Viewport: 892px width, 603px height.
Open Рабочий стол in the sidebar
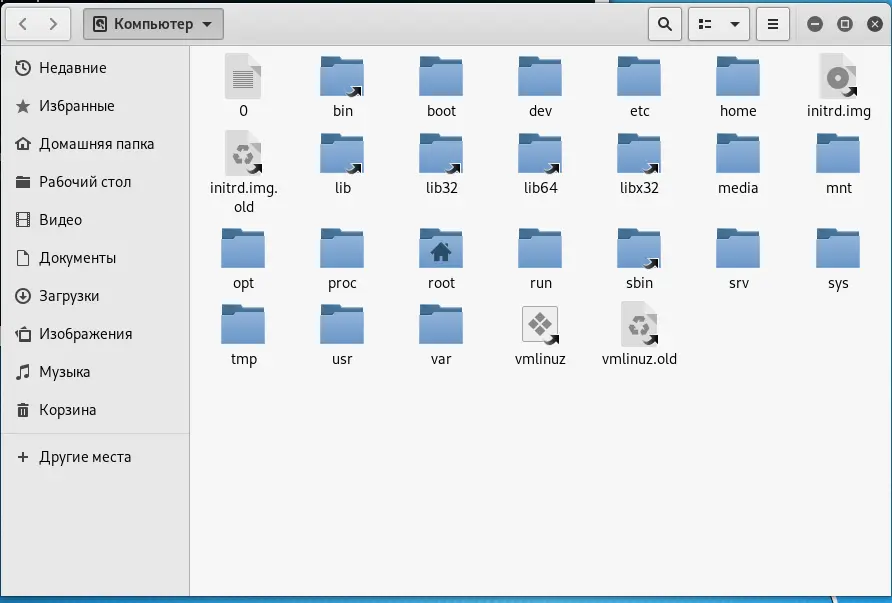[95, 182]
